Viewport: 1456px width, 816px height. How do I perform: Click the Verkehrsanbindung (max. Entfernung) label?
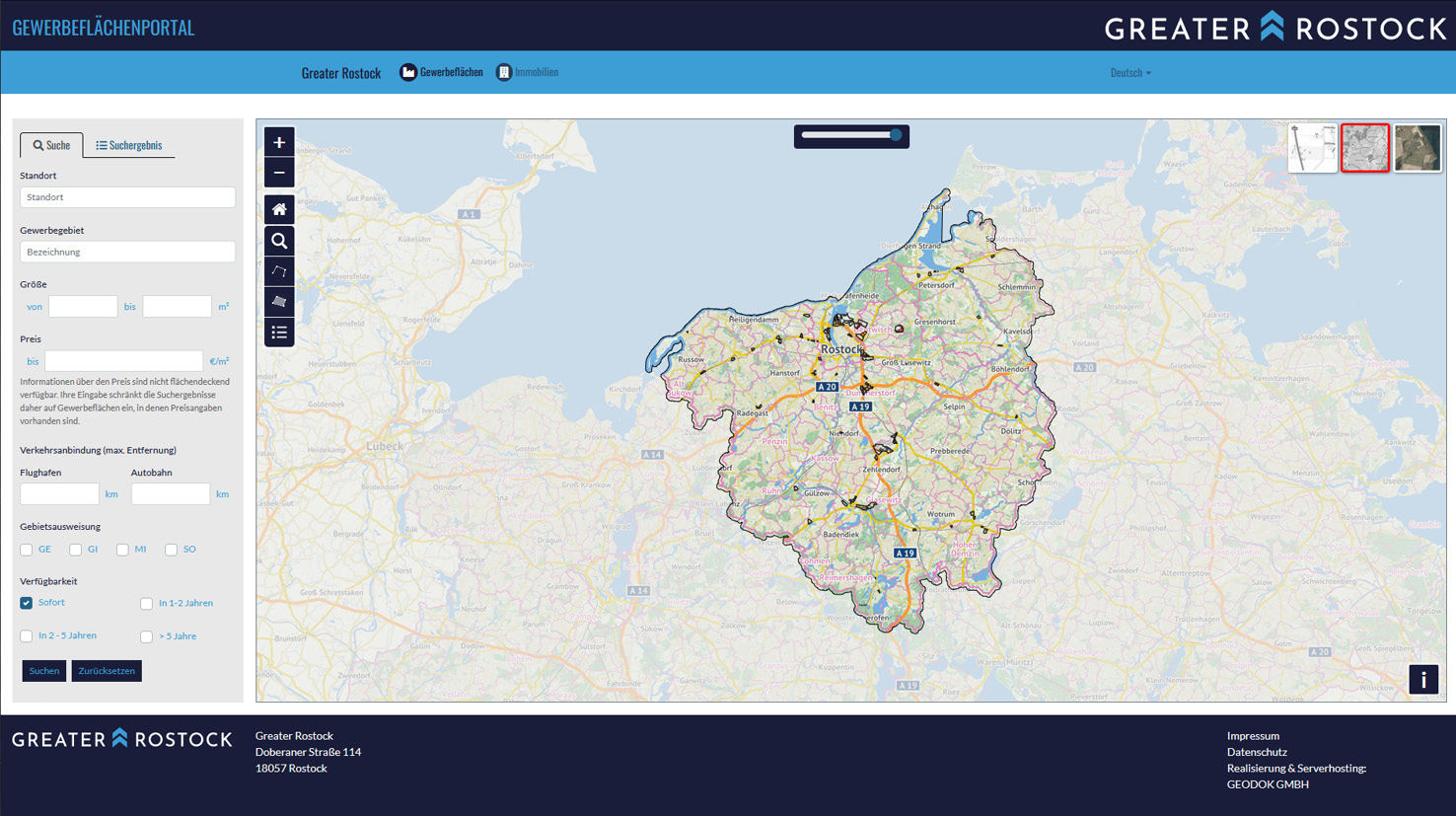coord(98,450)
